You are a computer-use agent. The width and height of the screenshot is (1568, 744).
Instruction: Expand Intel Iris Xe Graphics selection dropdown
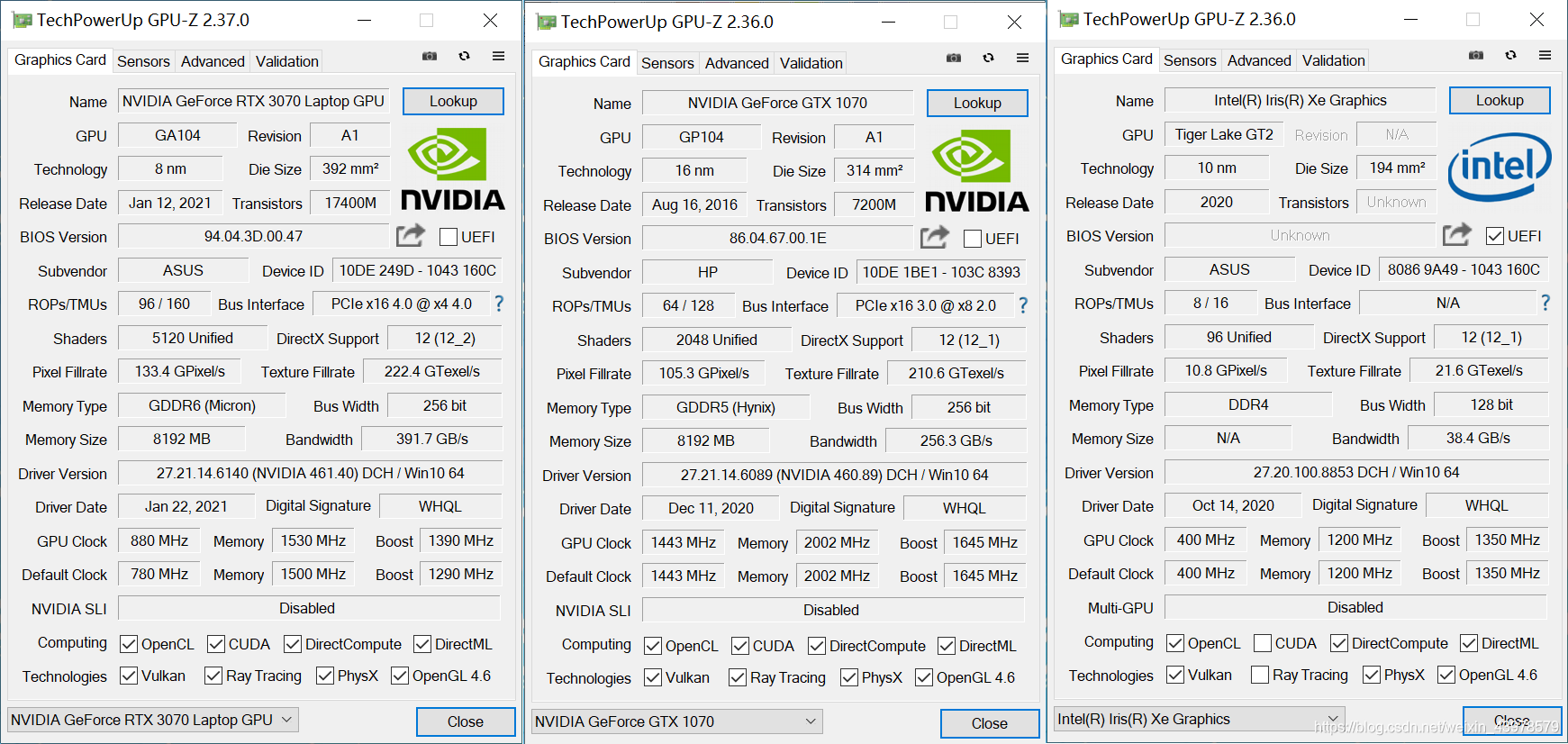point(1199,719)
